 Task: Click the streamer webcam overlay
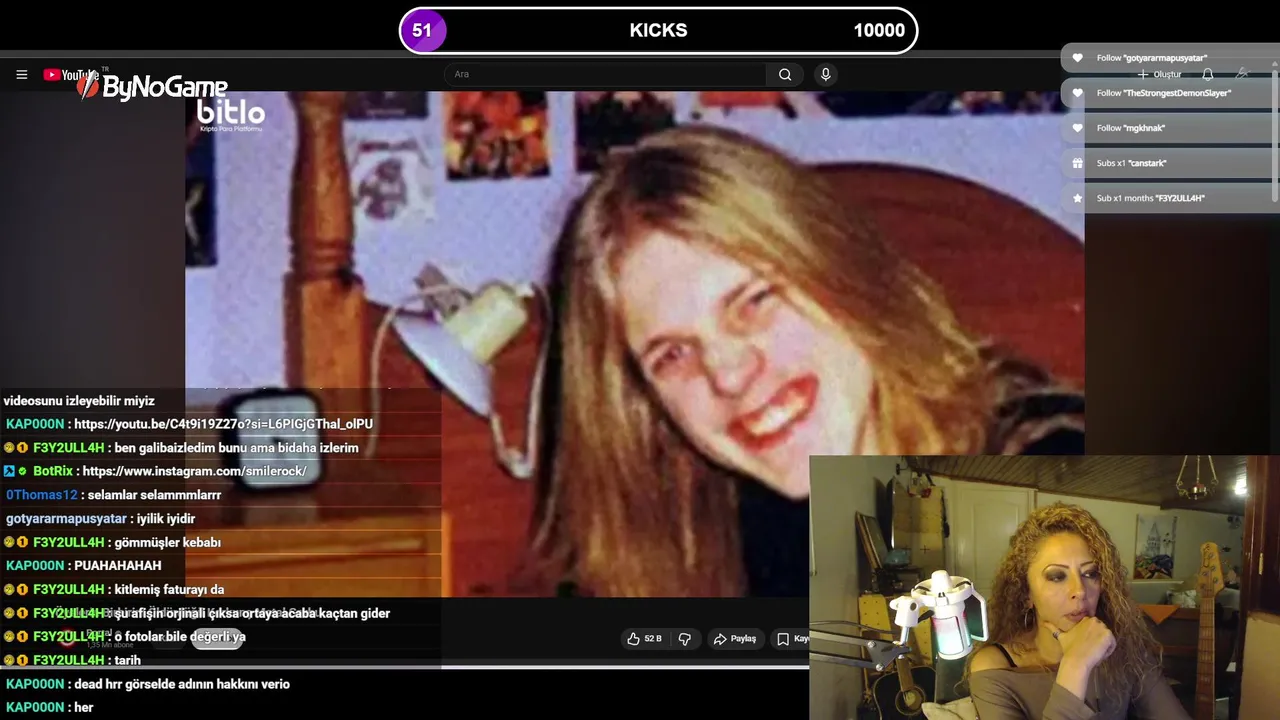click(x=1044, y=588)
